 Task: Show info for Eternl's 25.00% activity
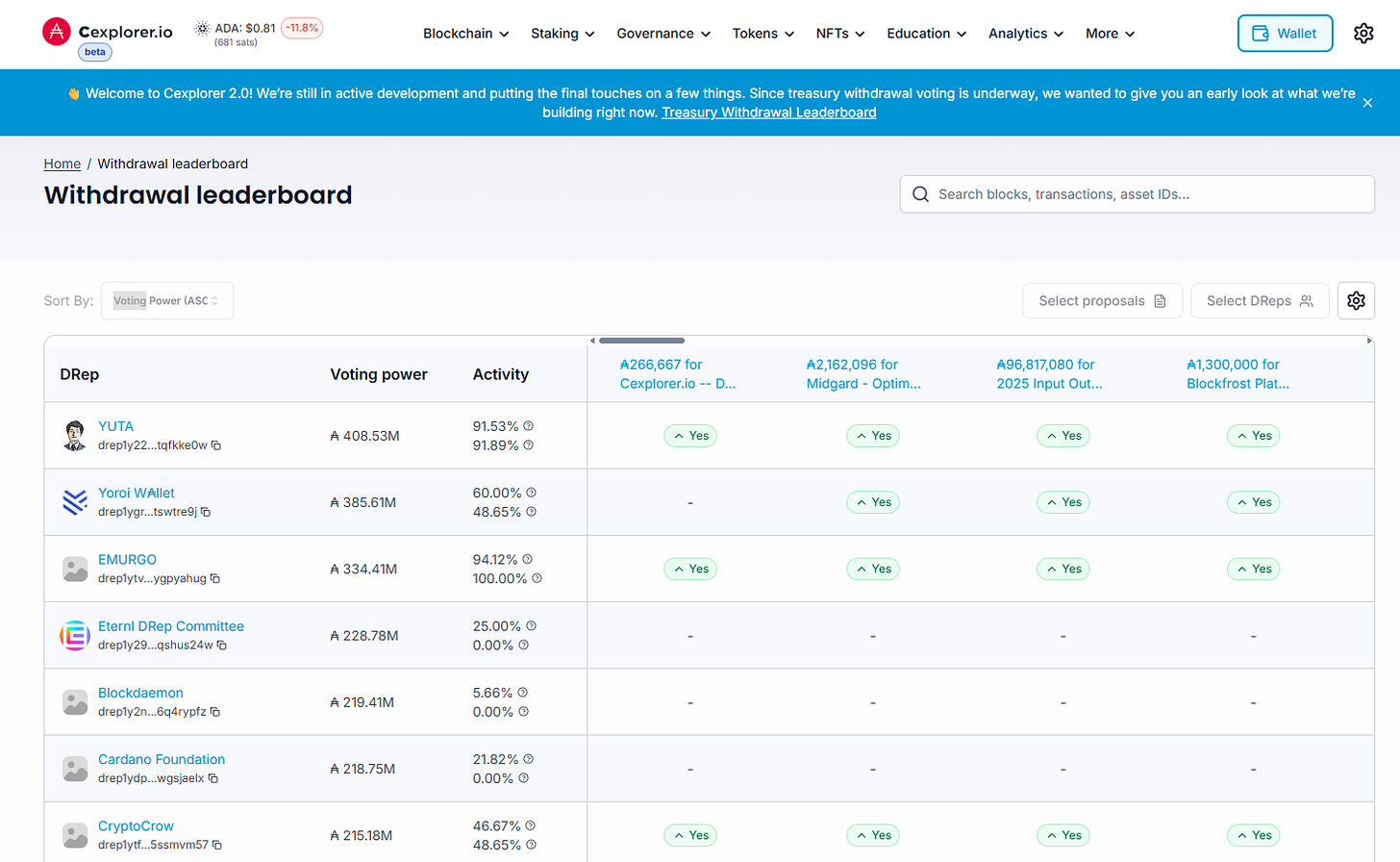click(x=531, y=626)
